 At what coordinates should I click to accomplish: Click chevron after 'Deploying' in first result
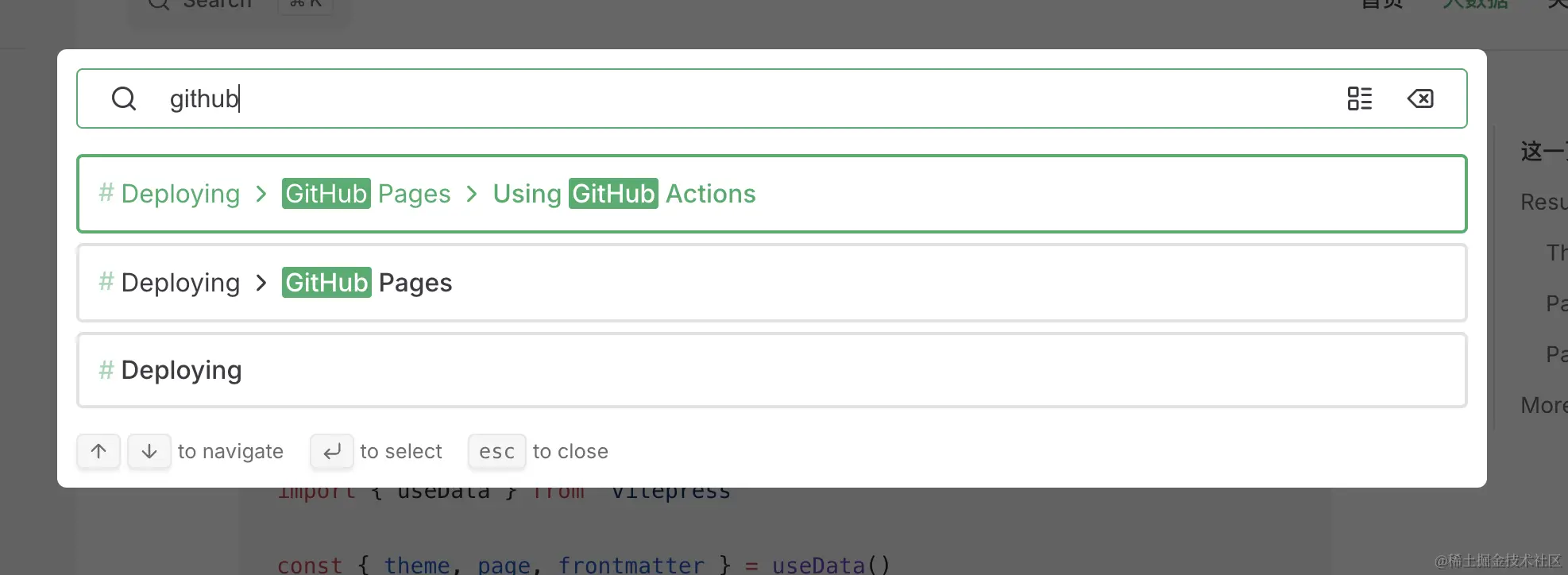261,194
